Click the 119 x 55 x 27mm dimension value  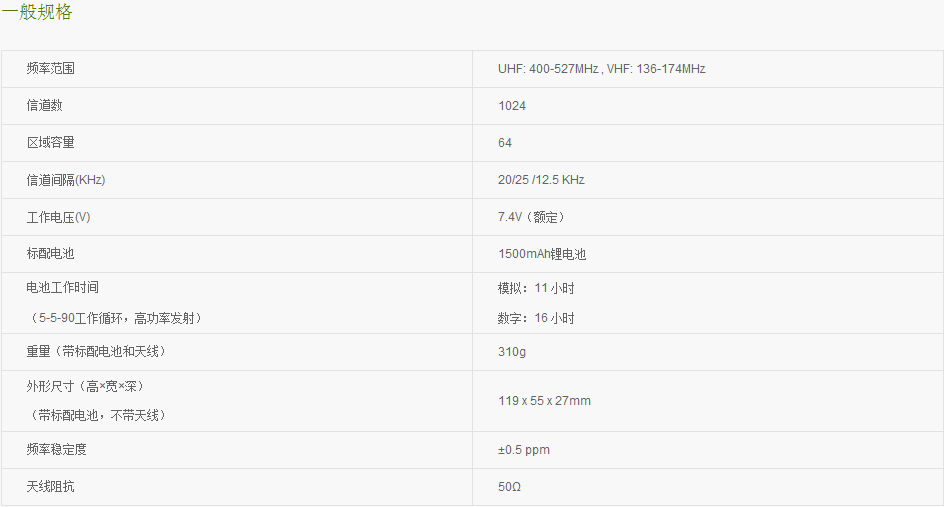[544, 401]
